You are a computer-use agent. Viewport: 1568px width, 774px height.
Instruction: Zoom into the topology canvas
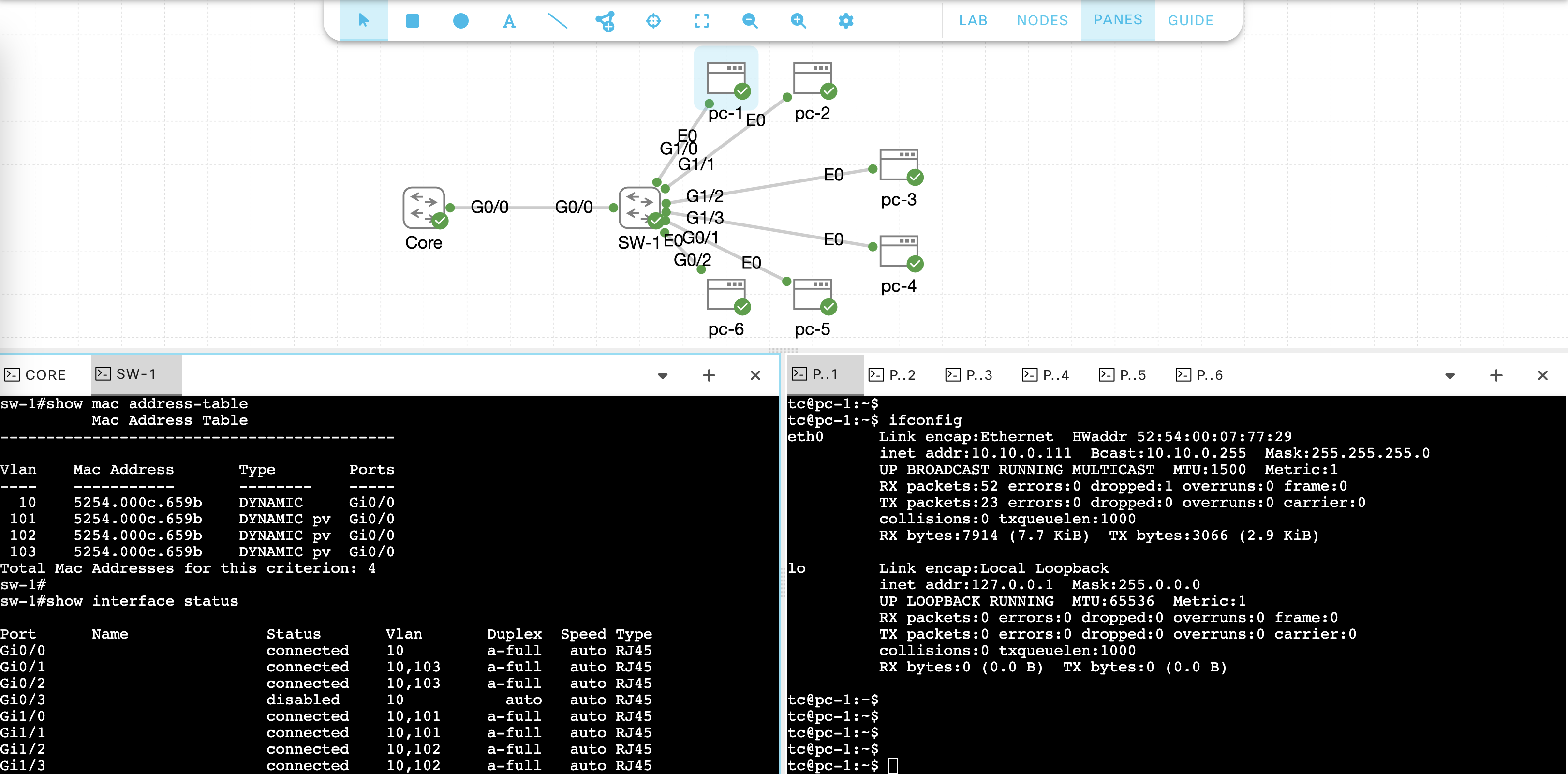click(x=798, y=21)
